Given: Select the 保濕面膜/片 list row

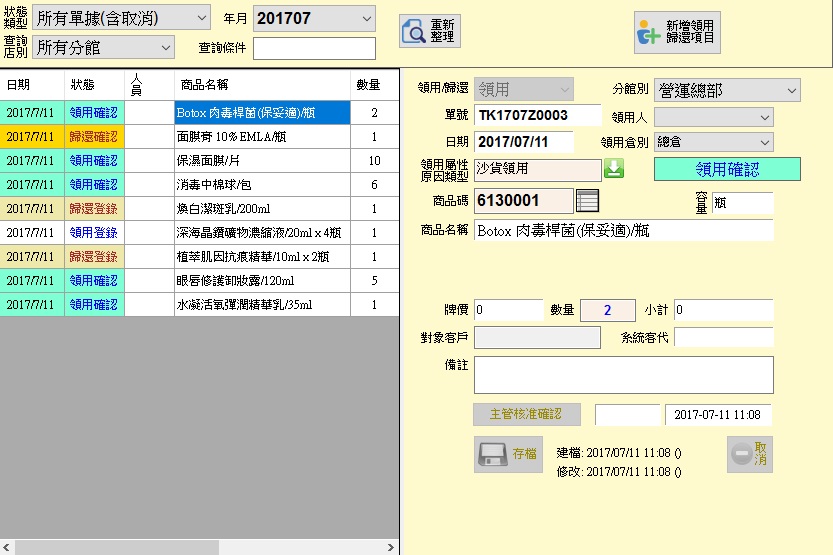Looking at the screenshot, I should click(x=261, y=160).
